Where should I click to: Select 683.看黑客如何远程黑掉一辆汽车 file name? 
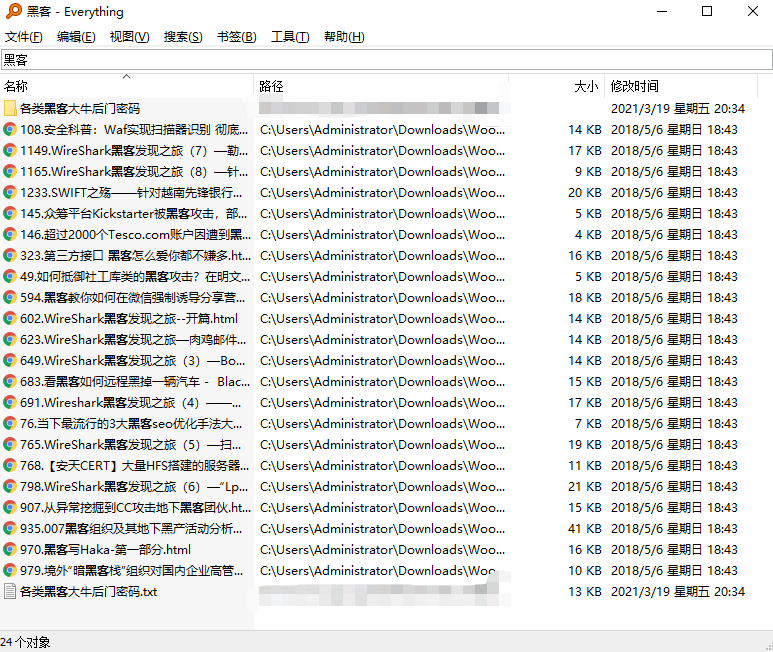[x=135, y=382]
